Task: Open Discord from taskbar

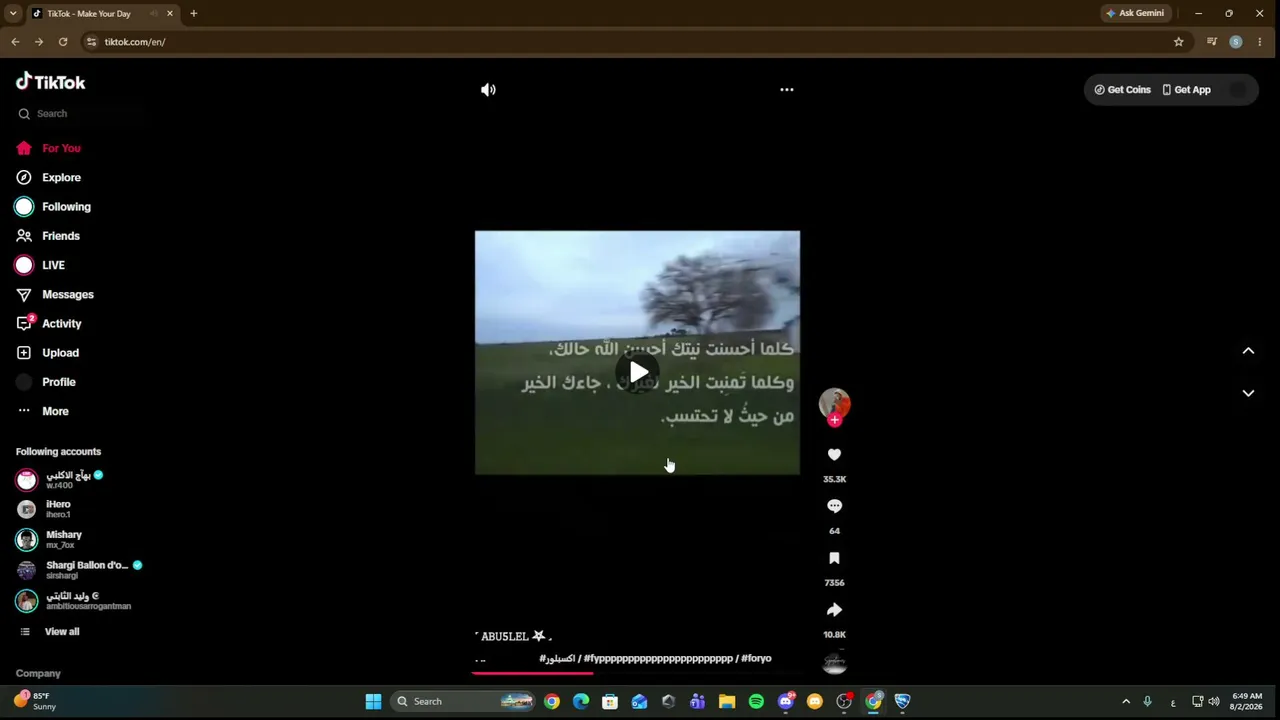Action: [x=786, y=702]
